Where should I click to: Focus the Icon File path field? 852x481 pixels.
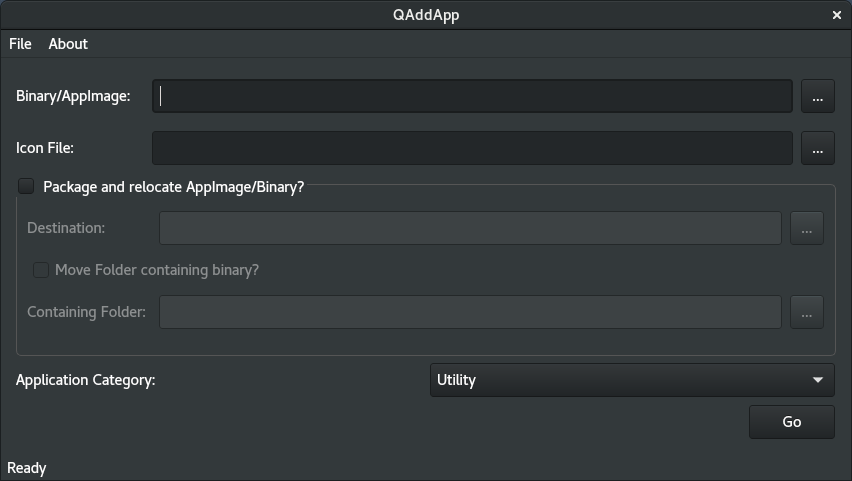(x=472, y=148)
